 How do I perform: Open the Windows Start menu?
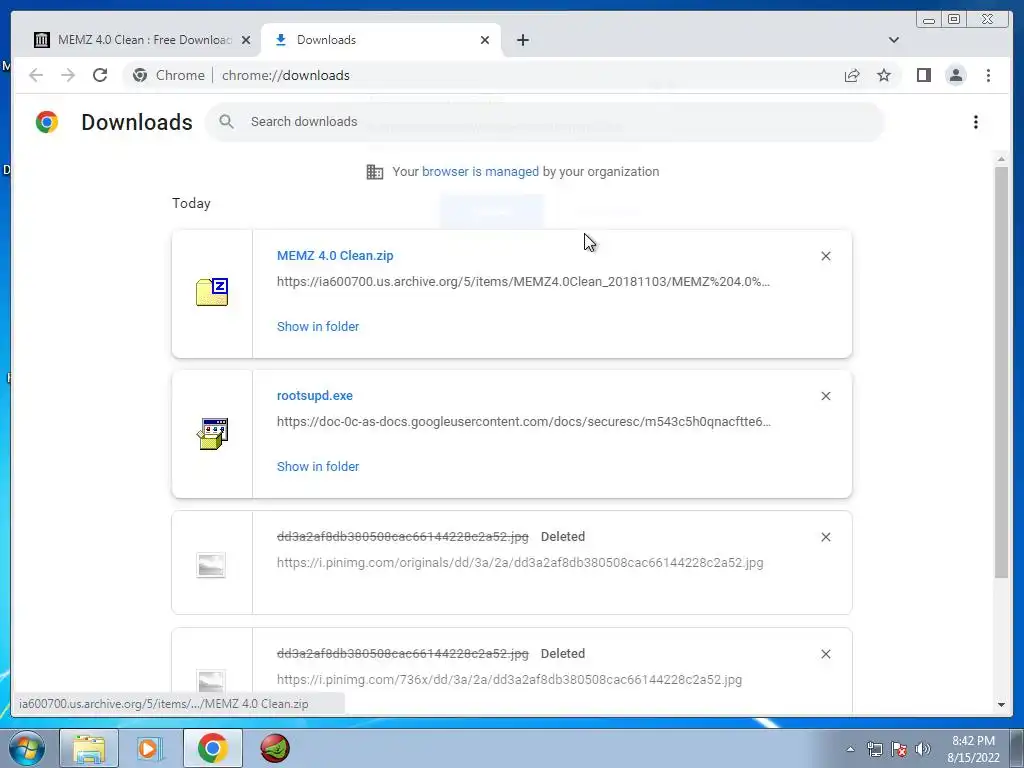tap(27, 749)
